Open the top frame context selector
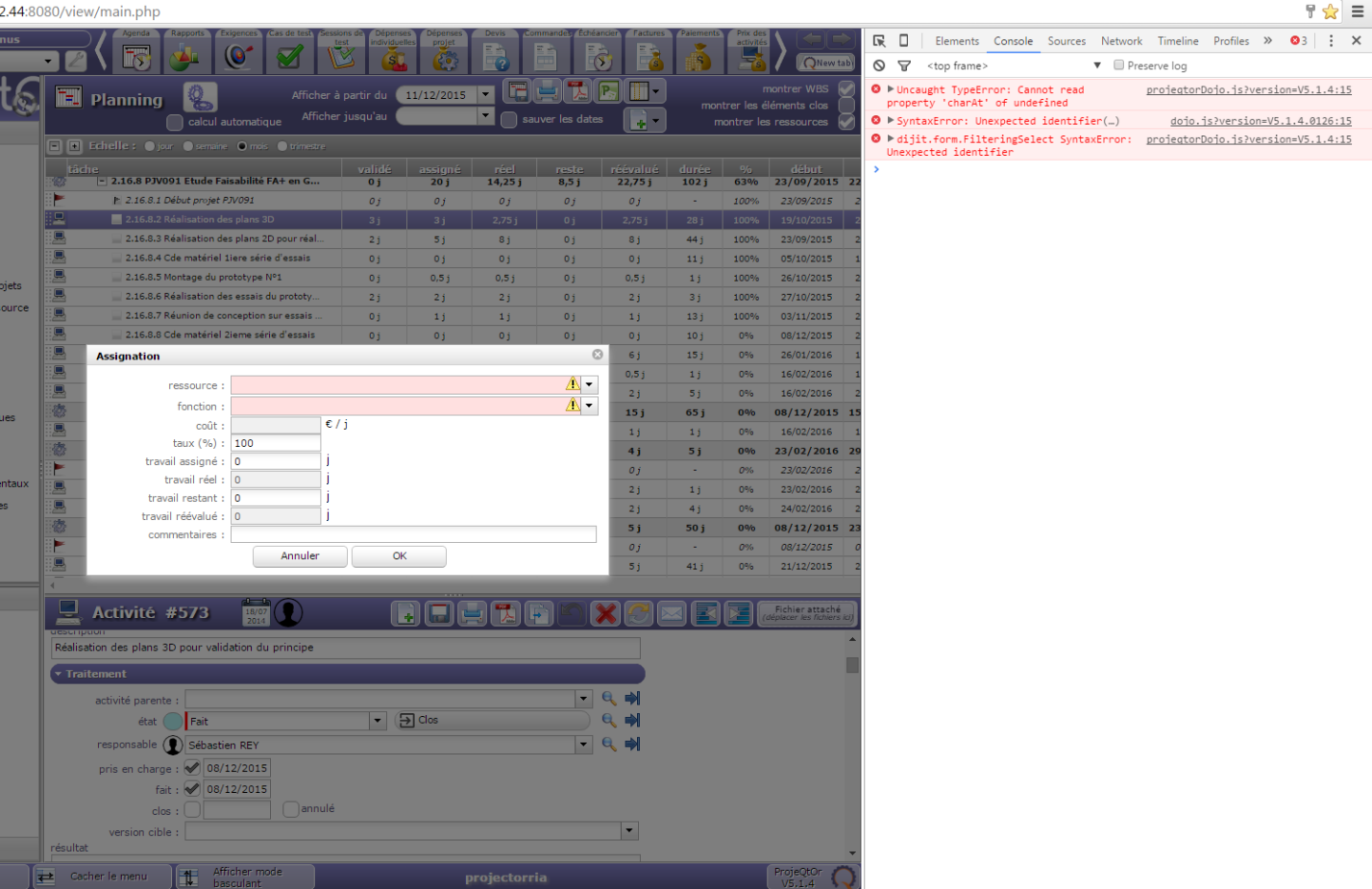 pyautogui.click(x=1014, y=65)
